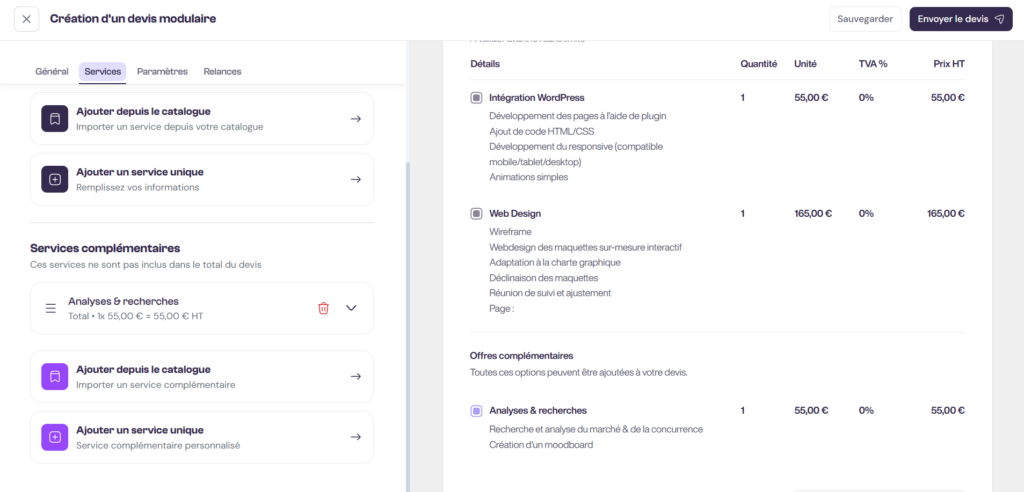Click the Quantité column header
The image size is (1024, 492).
pos(759,64)
